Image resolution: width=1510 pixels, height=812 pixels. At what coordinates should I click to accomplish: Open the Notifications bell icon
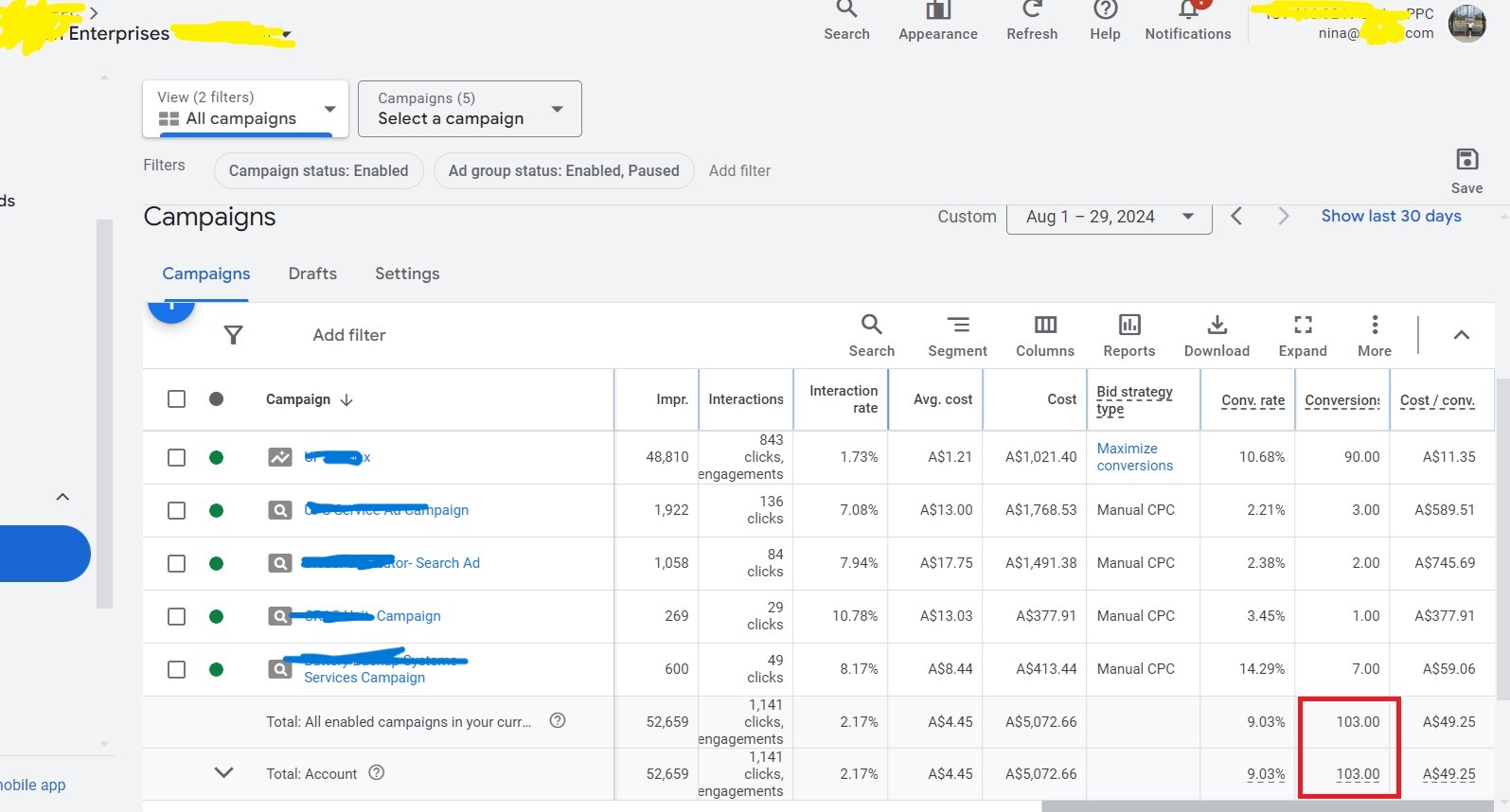[x=1188, y=11]
